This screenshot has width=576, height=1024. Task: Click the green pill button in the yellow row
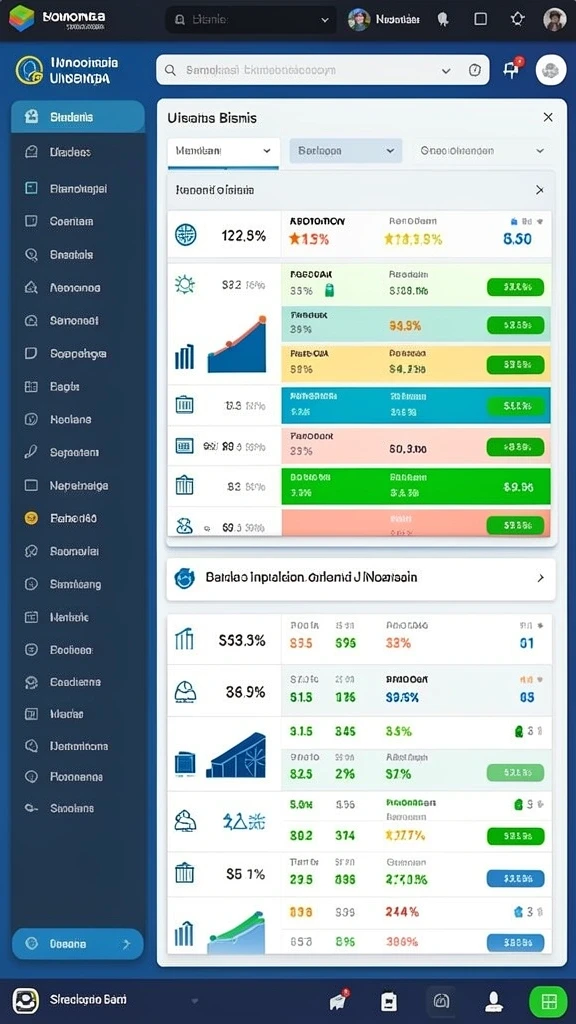pyautogui.click(x=515, y=365)
